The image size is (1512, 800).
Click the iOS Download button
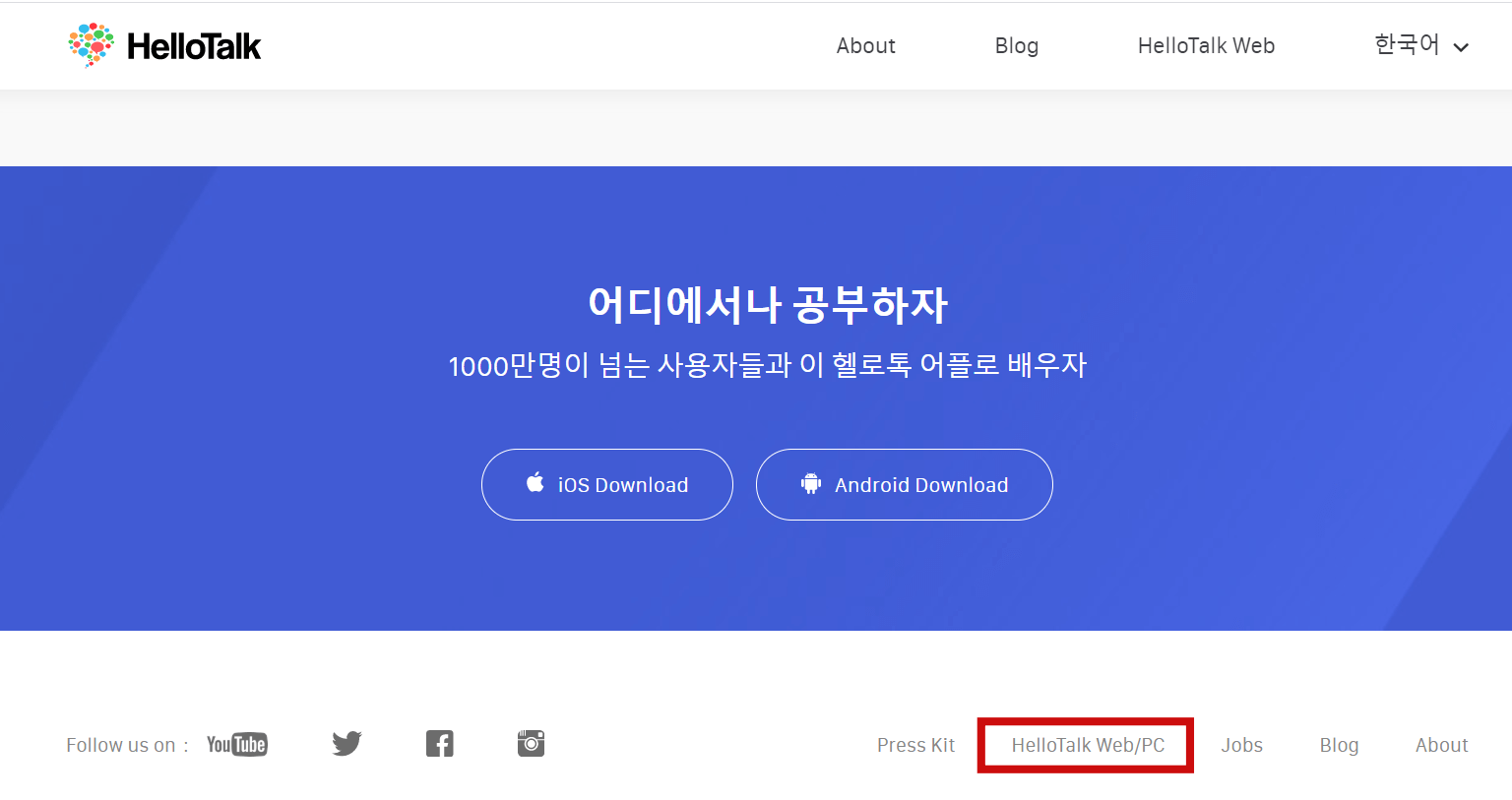click(x=607, y=484)
